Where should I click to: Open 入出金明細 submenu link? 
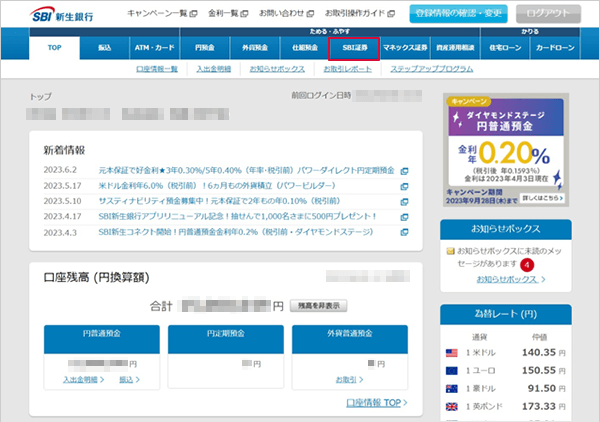click(214, 69)
